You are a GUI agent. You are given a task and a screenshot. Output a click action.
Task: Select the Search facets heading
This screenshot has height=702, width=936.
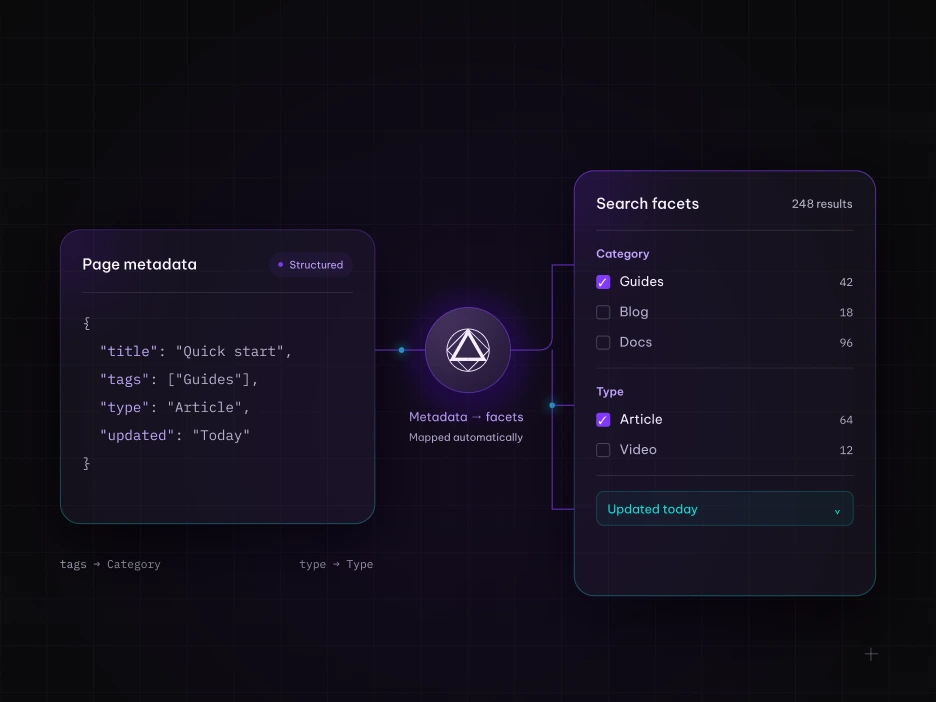point(648,204)
